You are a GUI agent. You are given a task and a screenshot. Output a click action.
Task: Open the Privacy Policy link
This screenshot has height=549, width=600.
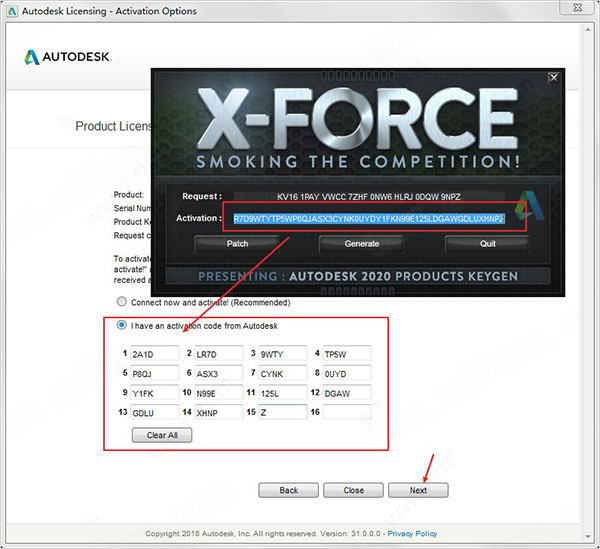click(x=412, y=534)
